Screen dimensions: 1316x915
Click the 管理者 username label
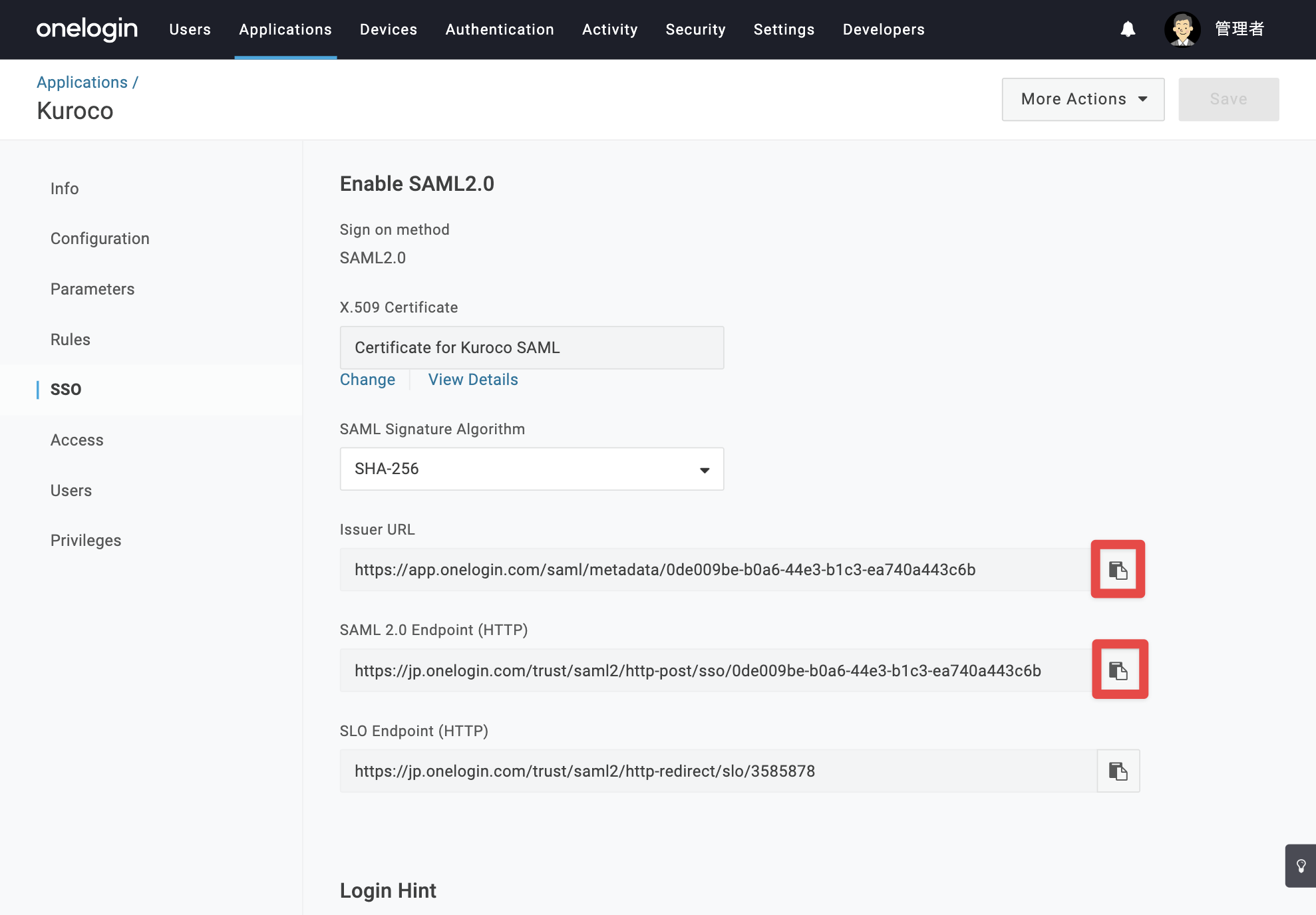[1239, 29]
